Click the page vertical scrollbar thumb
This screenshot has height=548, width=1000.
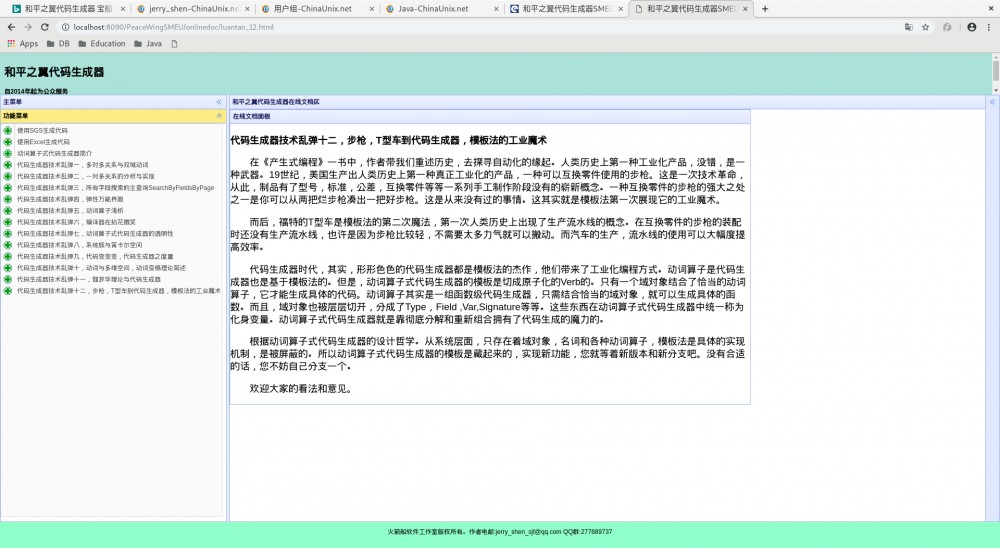click(996, 69)
